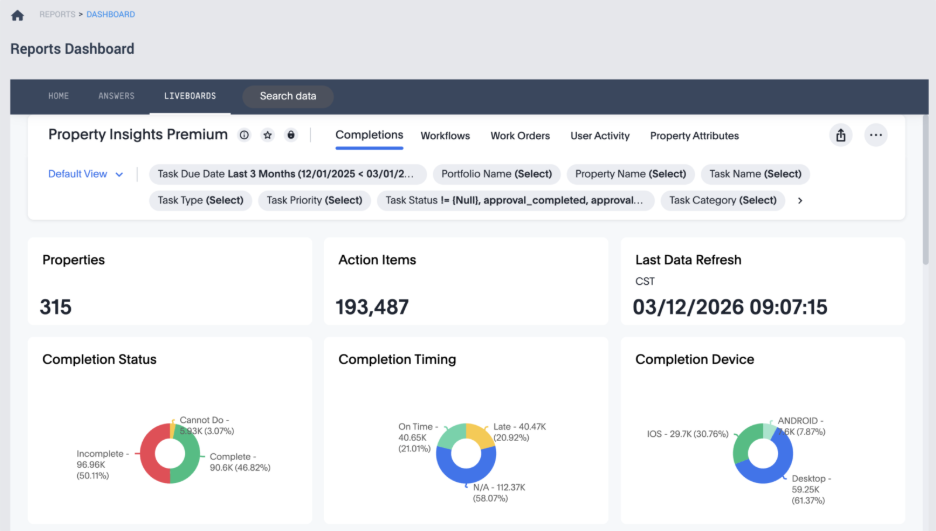Image resolution: width=936 pixels, height=531 pixels.
Task: Switch to the Work Orders tab
Action: (520, 136)
